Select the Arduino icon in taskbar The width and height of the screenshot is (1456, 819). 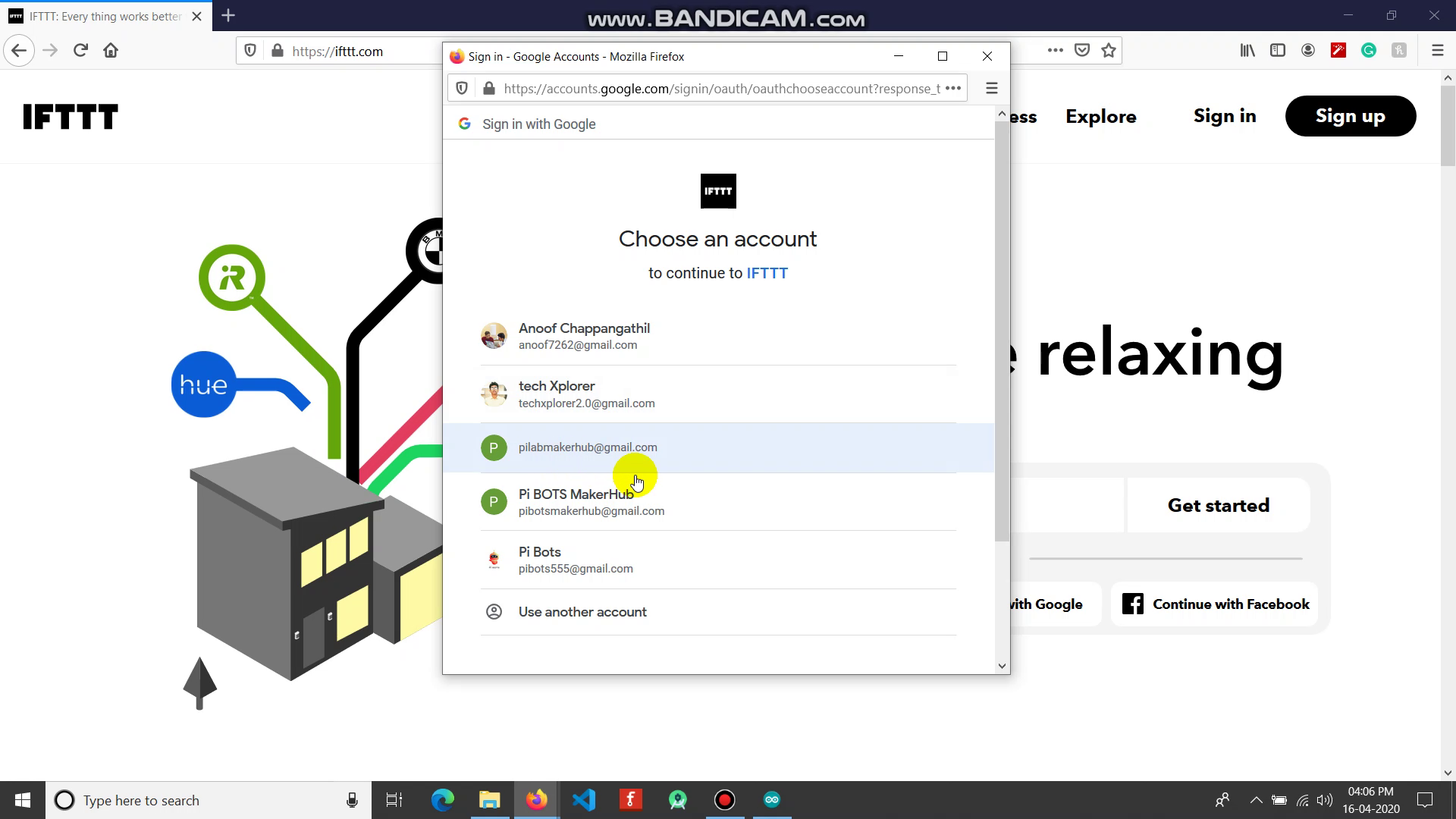point(773,799)
